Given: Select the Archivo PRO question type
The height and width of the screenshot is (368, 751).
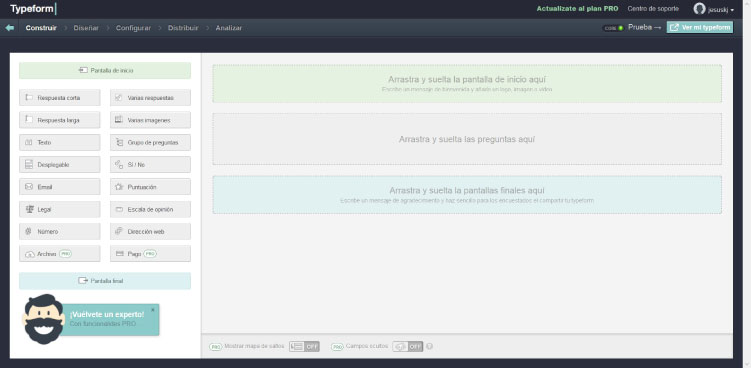Looking at the screenshot, I should point(60,254).
